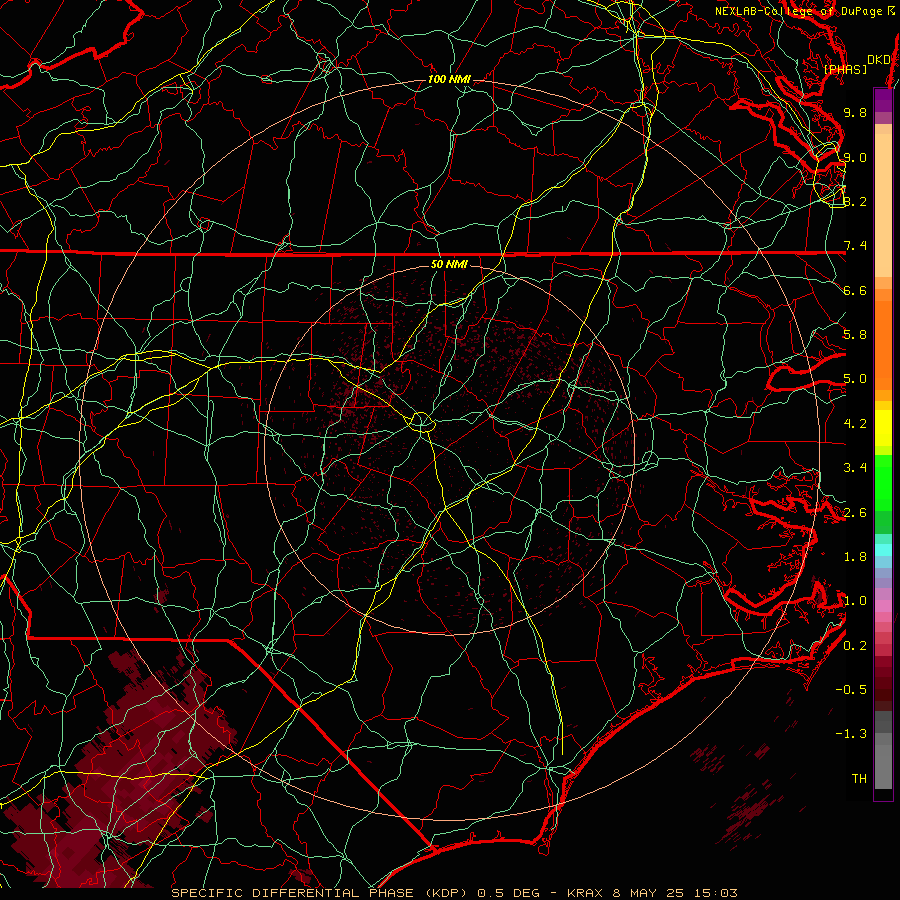Screen dimensions: 900x900
Task: Click the -1.3 legend value
Action: point(851,734)
